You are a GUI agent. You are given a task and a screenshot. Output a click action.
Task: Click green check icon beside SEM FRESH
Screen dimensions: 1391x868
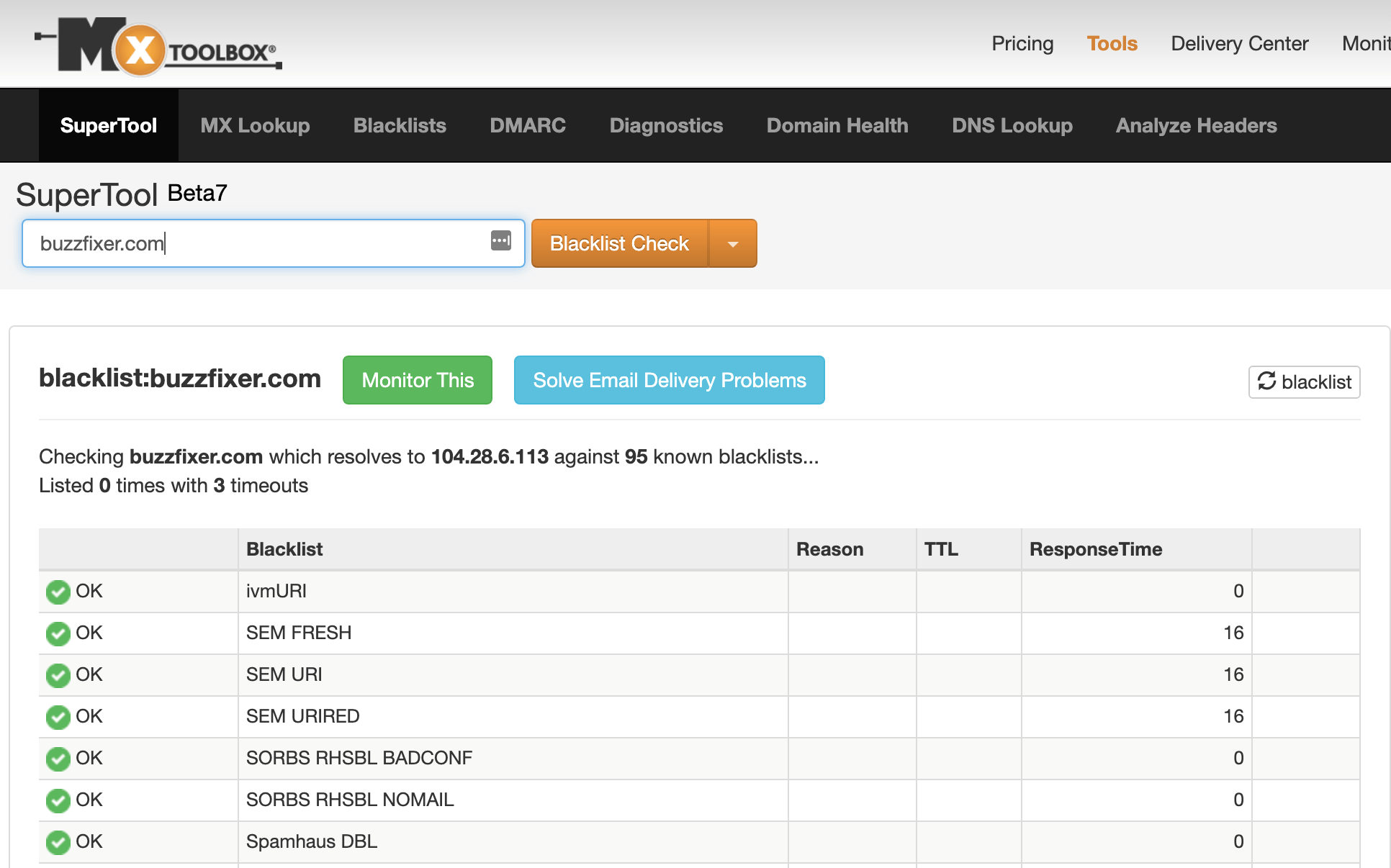coord(58,633)
